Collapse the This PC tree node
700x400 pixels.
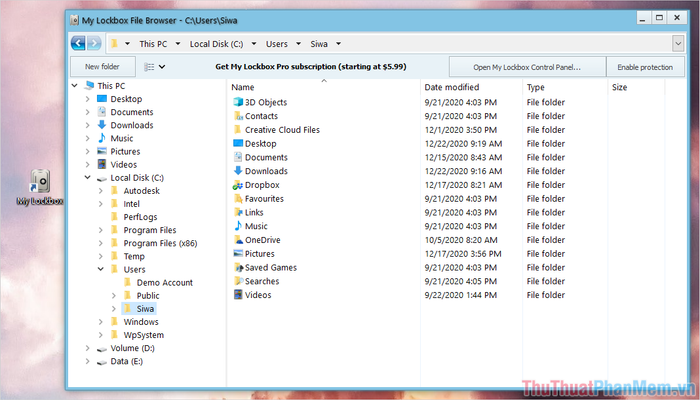[75, 86]
